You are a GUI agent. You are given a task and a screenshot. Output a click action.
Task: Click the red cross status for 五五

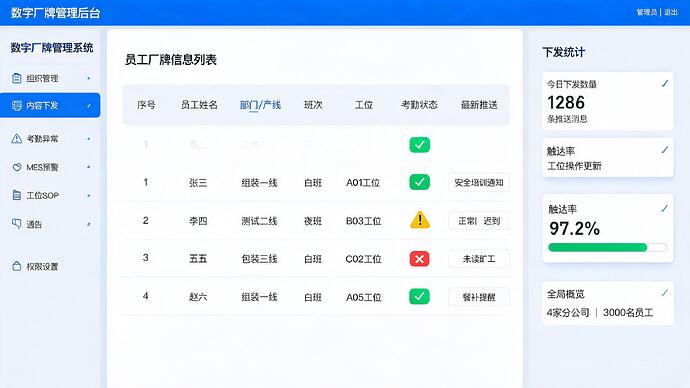(419, 259)
